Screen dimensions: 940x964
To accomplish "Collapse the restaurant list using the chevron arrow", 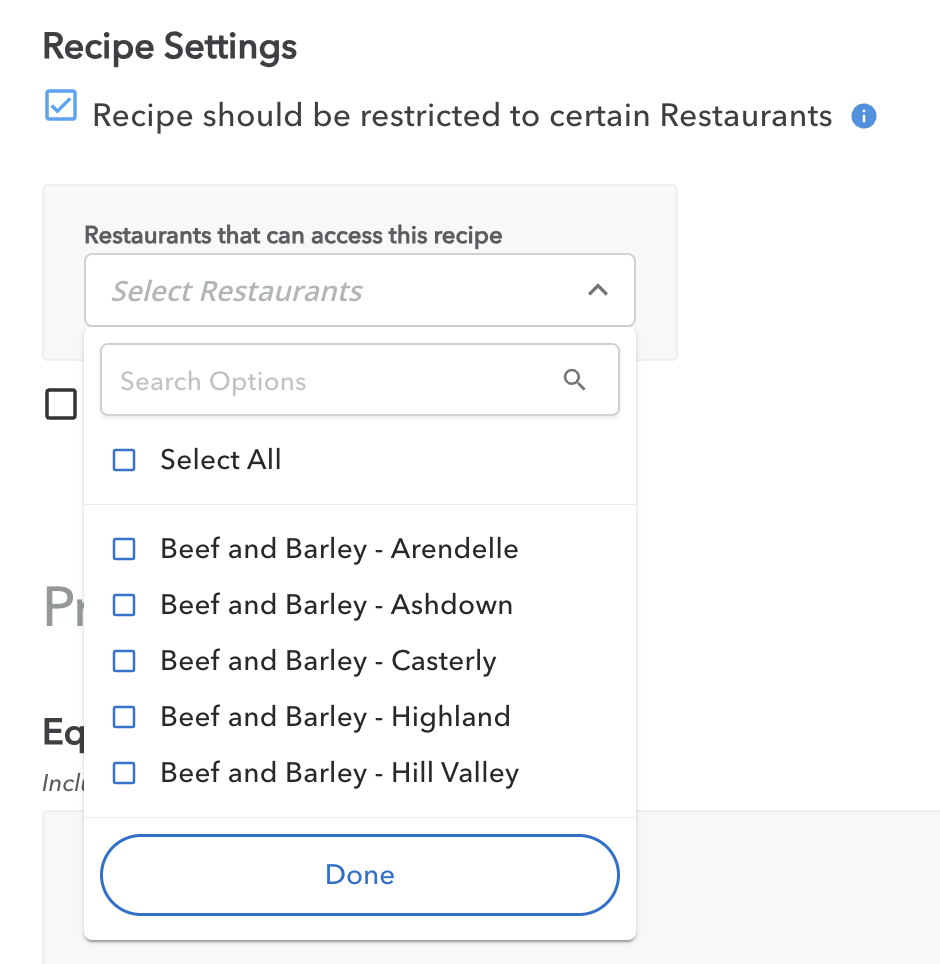I will [598, 290].
